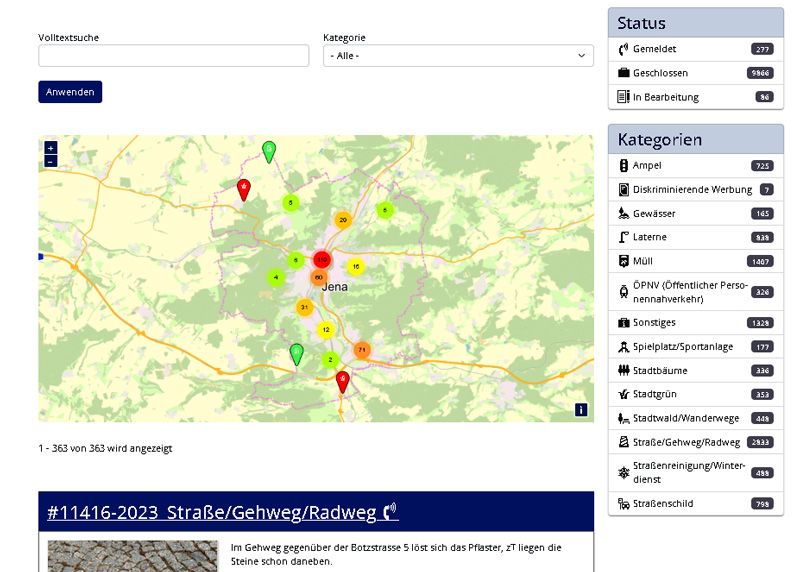
Task: Select the Ampel traffic light icon
Action: pos(623,165)
